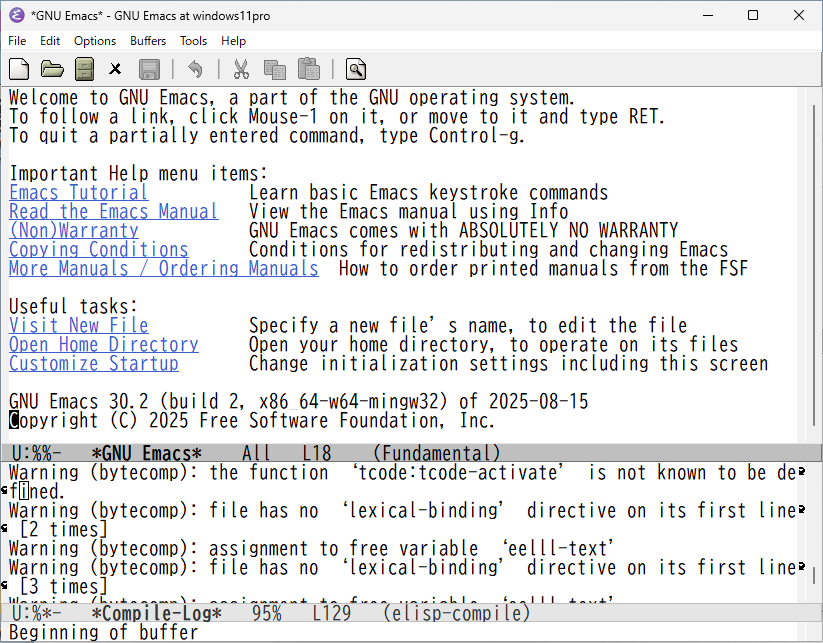Click warning about 'tcode:tcode-activate' function
823x643 pixels.
pyautogui.click(x=404, y=472)
